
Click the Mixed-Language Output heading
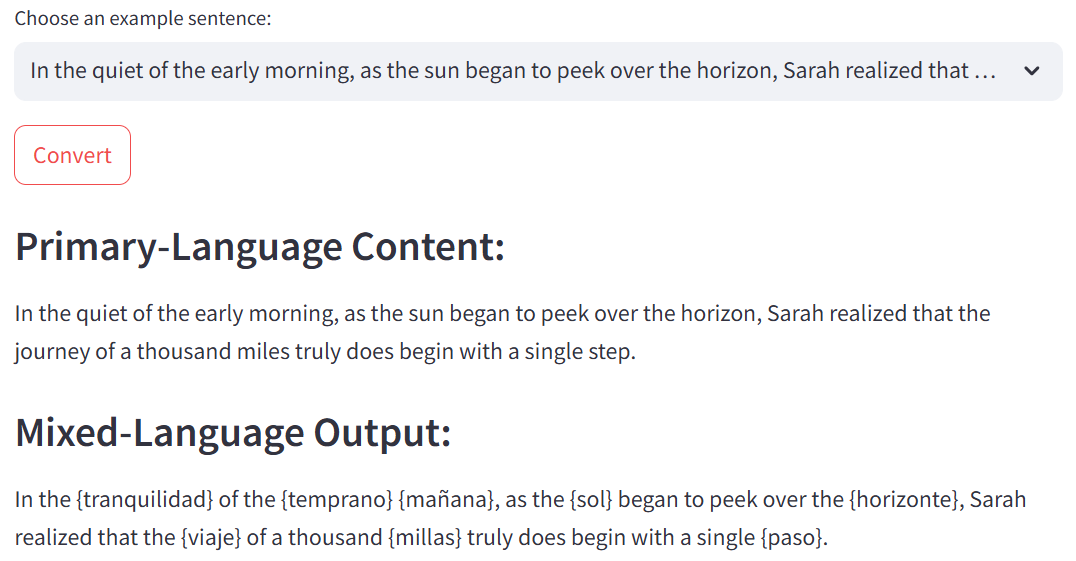tap(233, 433)
